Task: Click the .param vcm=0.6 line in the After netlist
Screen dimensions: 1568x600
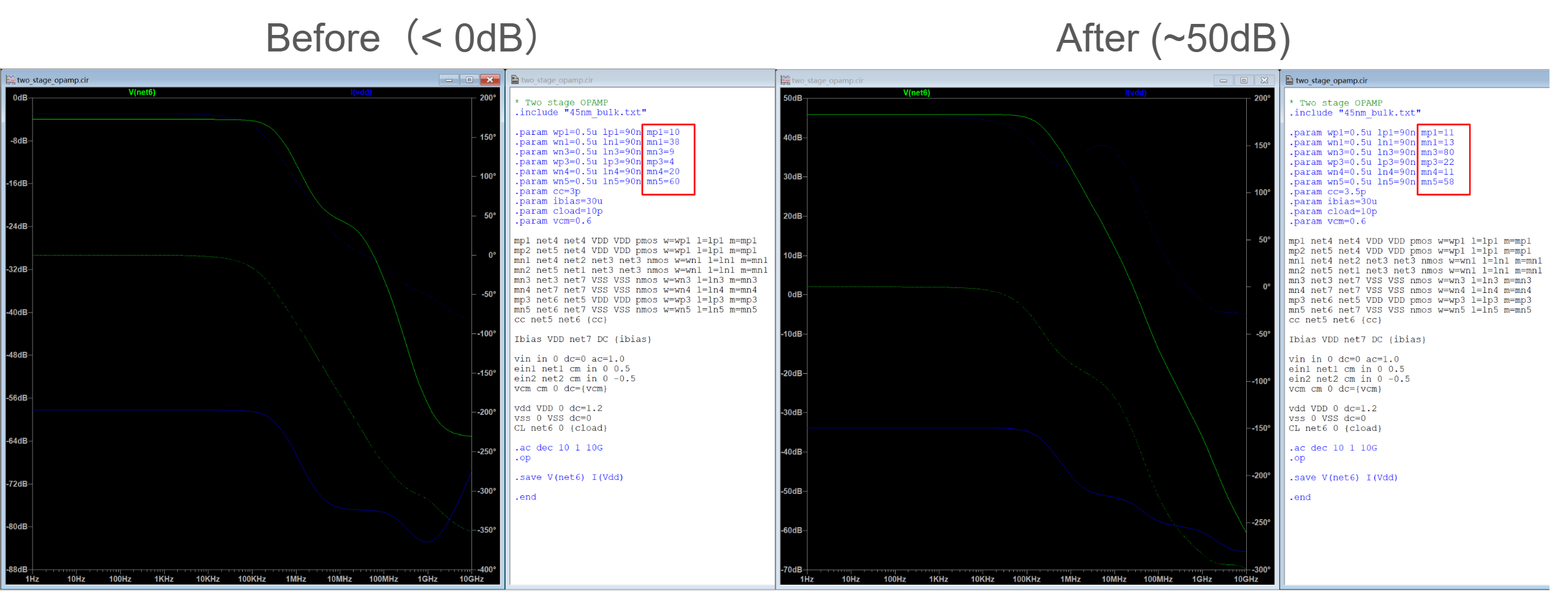Action: 1327,221
